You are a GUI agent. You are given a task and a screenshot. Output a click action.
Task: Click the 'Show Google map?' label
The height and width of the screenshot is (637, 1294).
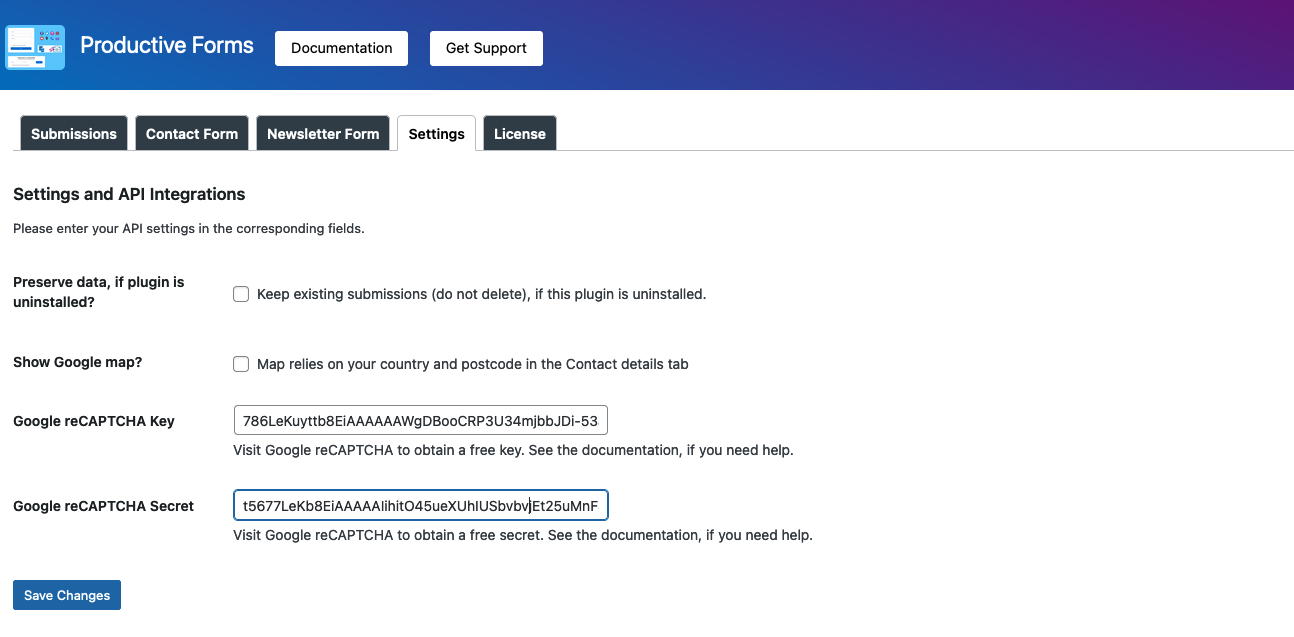coord(78,362)
